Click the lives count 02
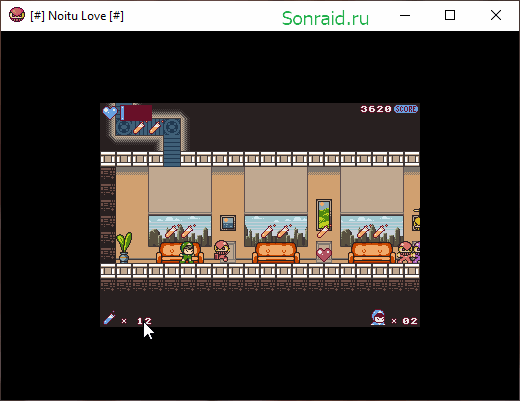 pos(410,321)
